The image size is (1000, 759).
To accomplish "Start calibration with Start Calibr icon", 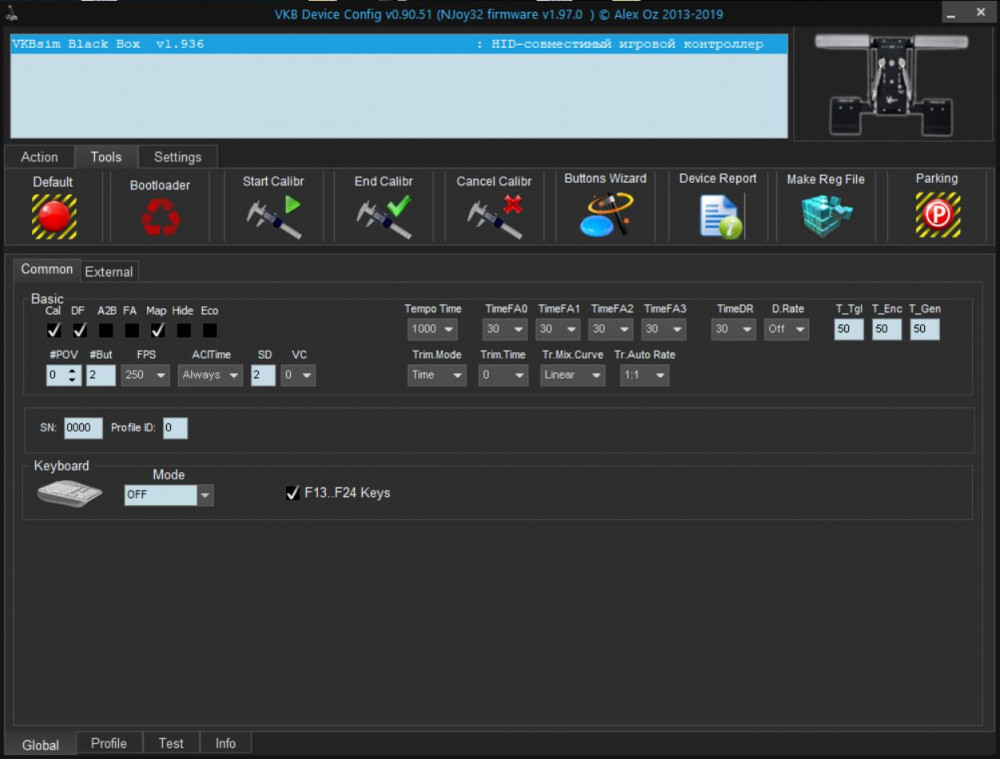I will (273, 216).
